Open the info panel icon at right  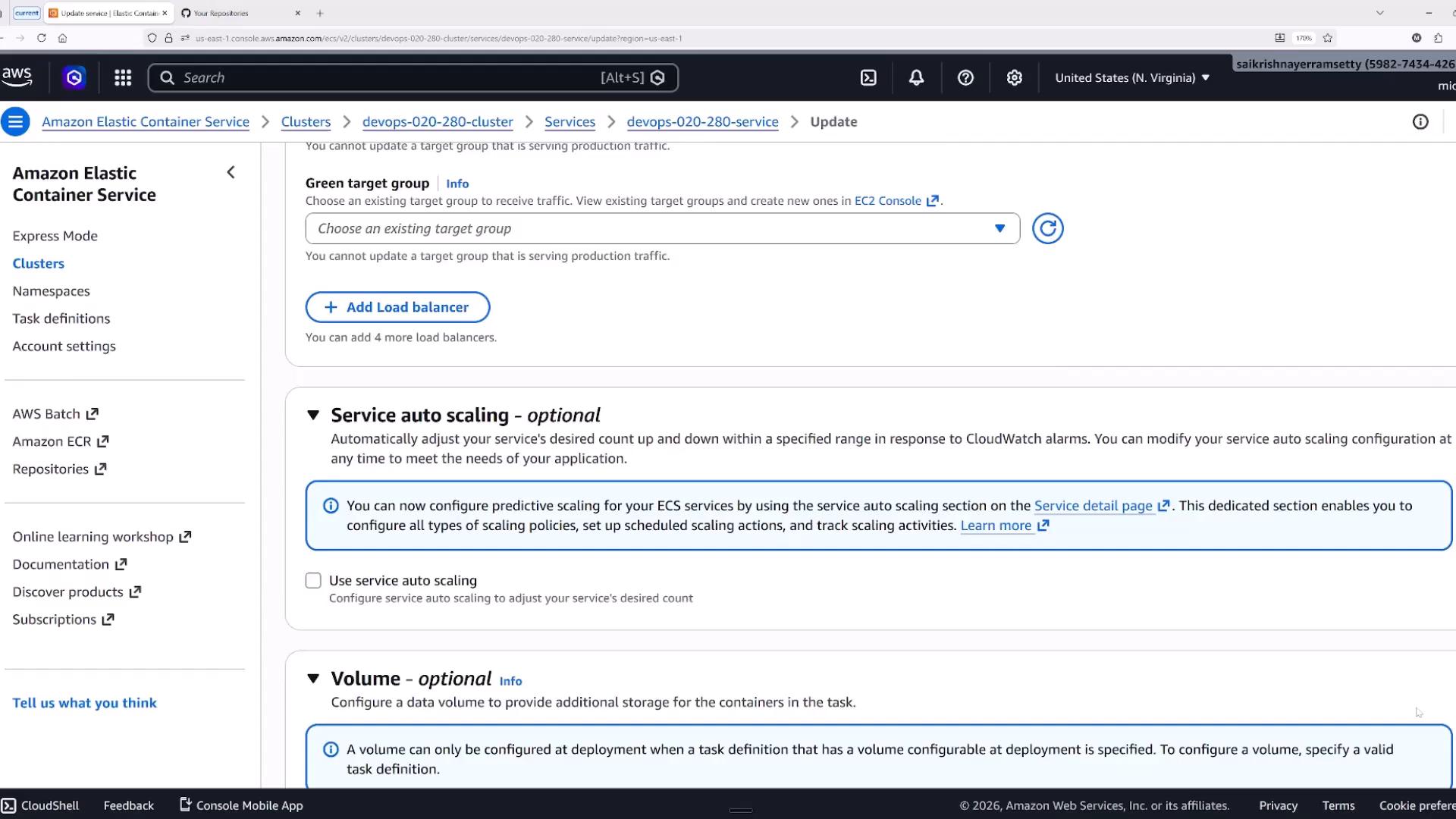pyautogui.click(x=1420, y=122)
